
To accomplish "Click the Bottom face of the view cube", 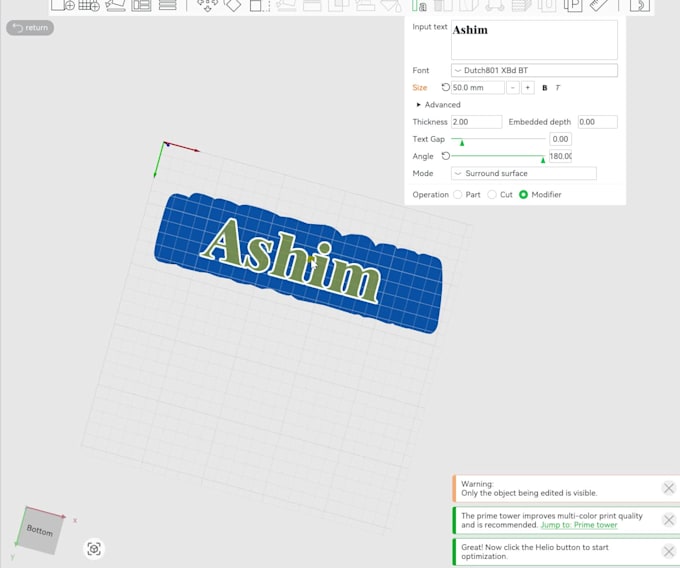I will coord(39,530).
